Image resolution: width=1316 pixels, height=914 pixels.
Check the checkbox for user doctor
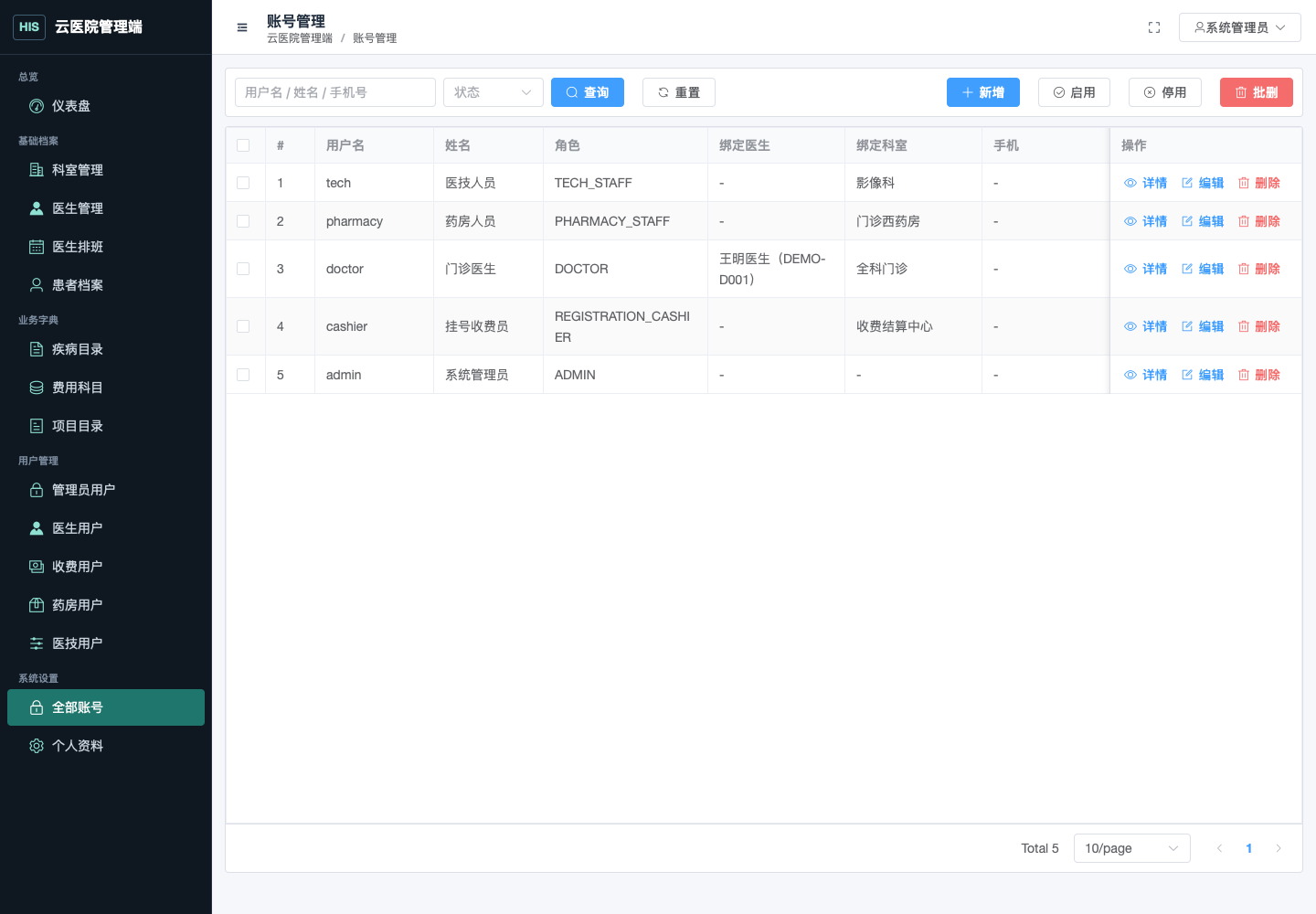[x=243, y=269]
